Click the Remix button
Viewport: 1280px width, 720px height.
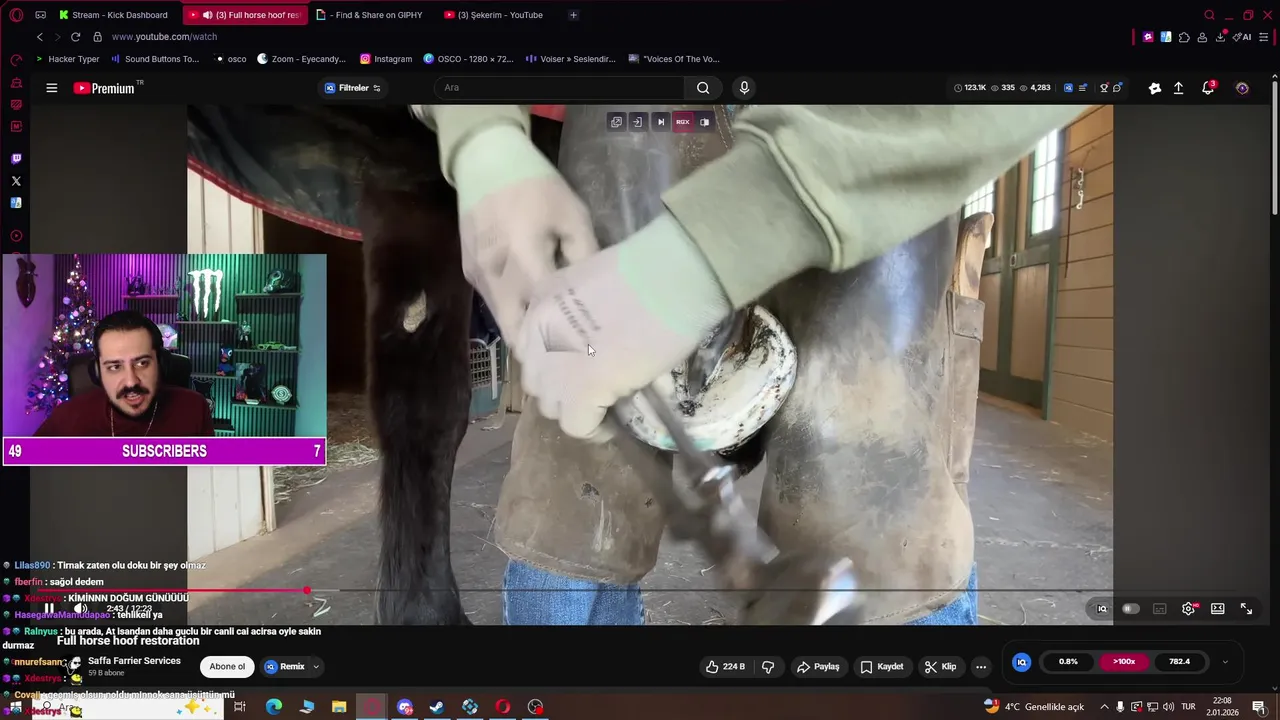click(285, 667)
